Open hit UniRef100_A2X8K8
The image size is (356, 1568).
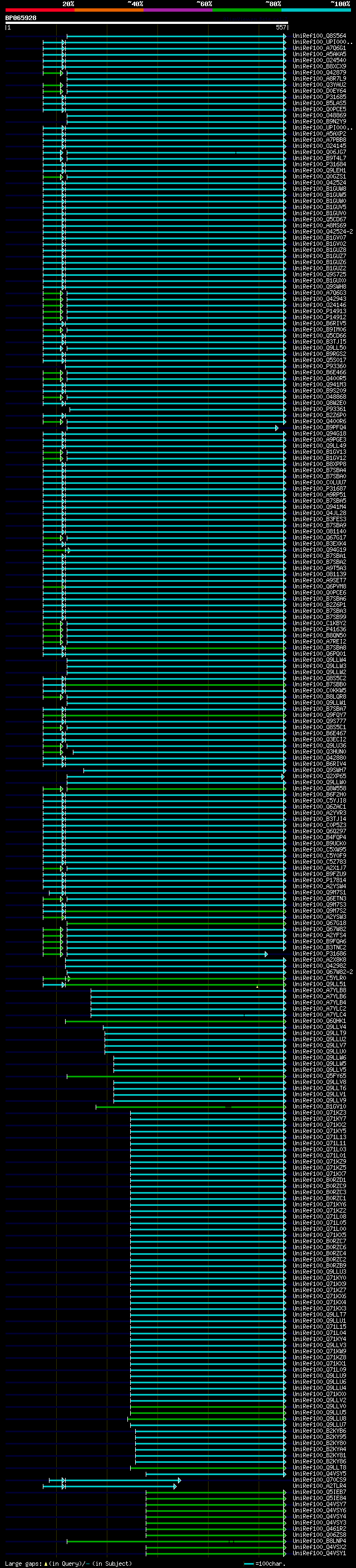319,960
